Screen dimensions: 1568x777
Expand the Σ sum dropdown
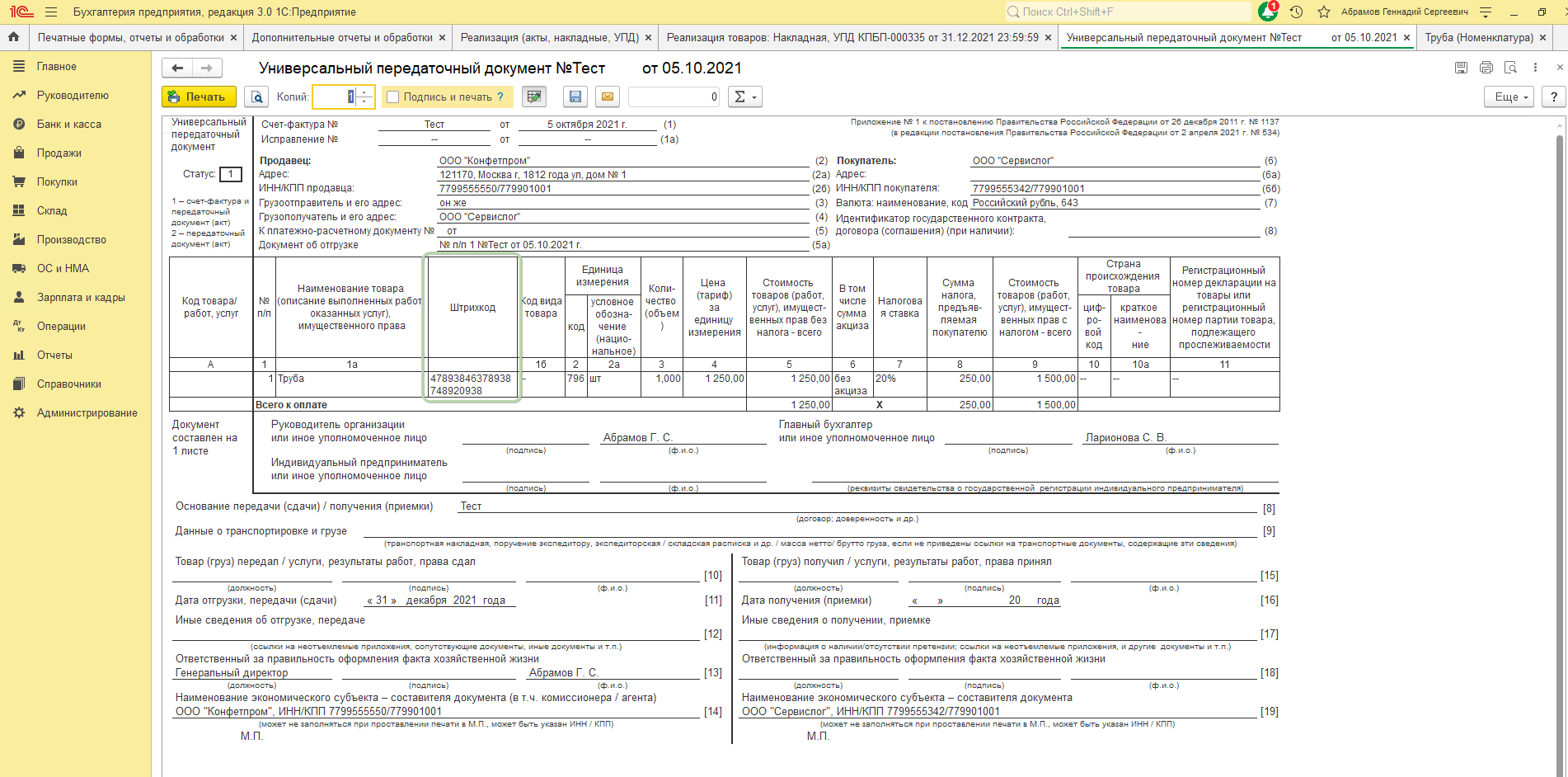744,97
